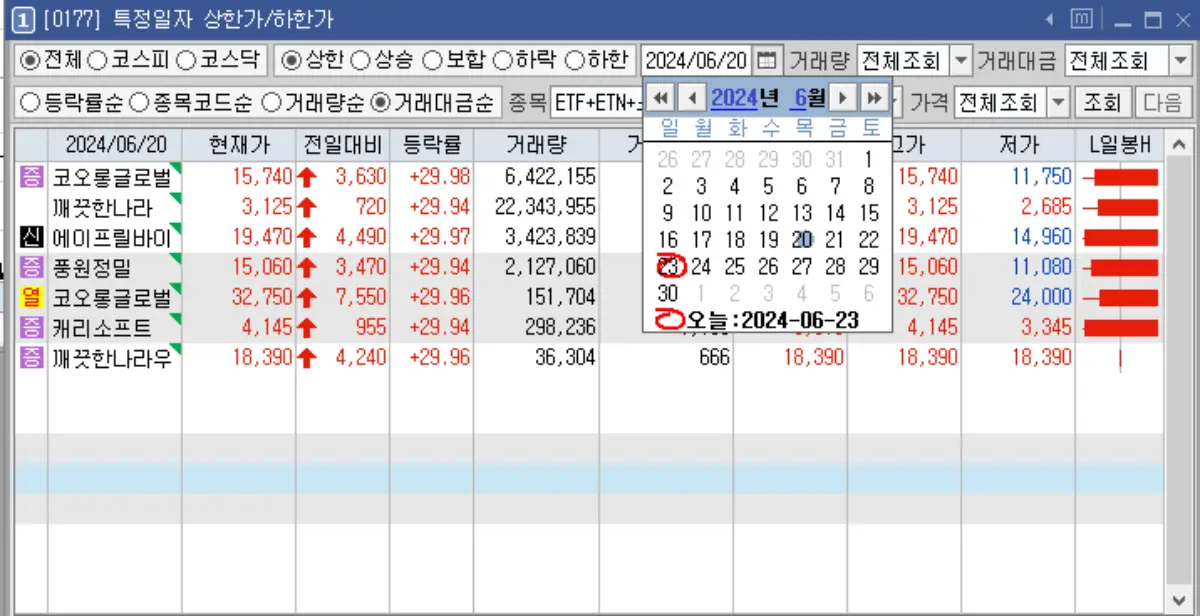
Task: Expand the 가격 전체조회 dropdown
Action: click(x=1059, y=101)
